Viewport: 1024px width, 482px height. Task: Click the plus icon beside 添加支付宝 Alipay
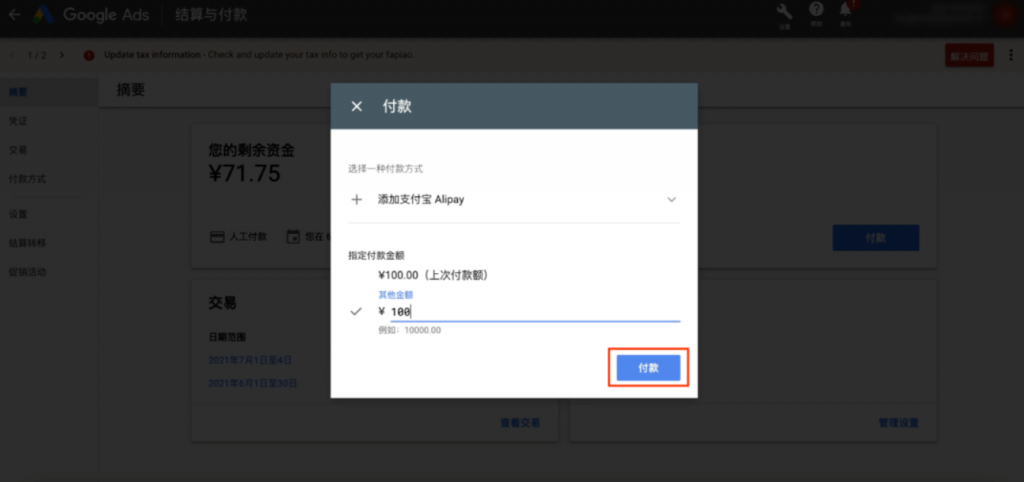pyautogui.click(x=357, y=200)
